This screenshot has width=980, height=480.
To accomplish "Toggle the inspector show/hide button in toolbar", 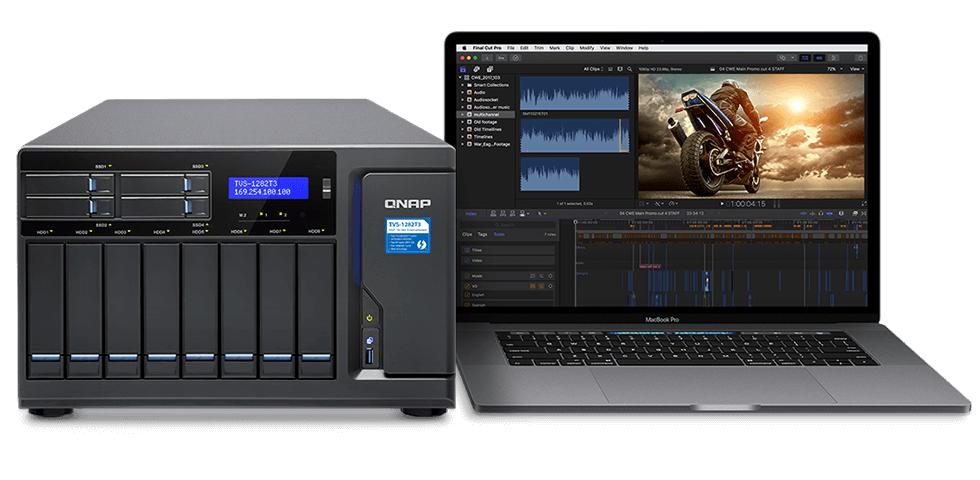I will point(834,58).
